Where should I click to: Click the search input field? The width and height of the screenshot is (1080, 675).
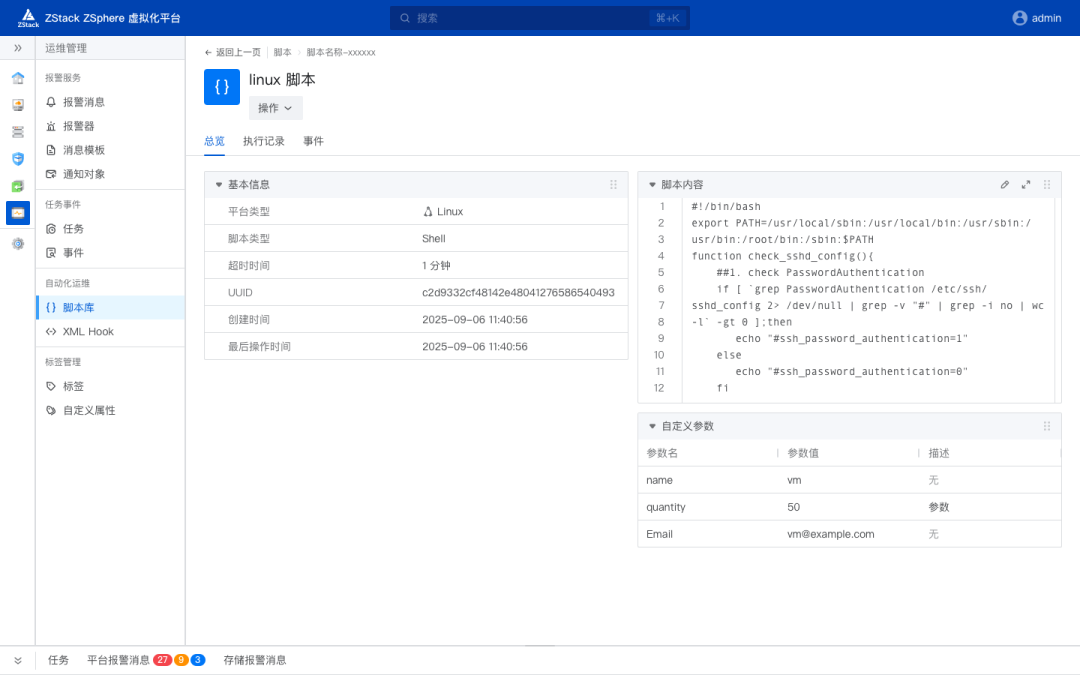point(539,18)
